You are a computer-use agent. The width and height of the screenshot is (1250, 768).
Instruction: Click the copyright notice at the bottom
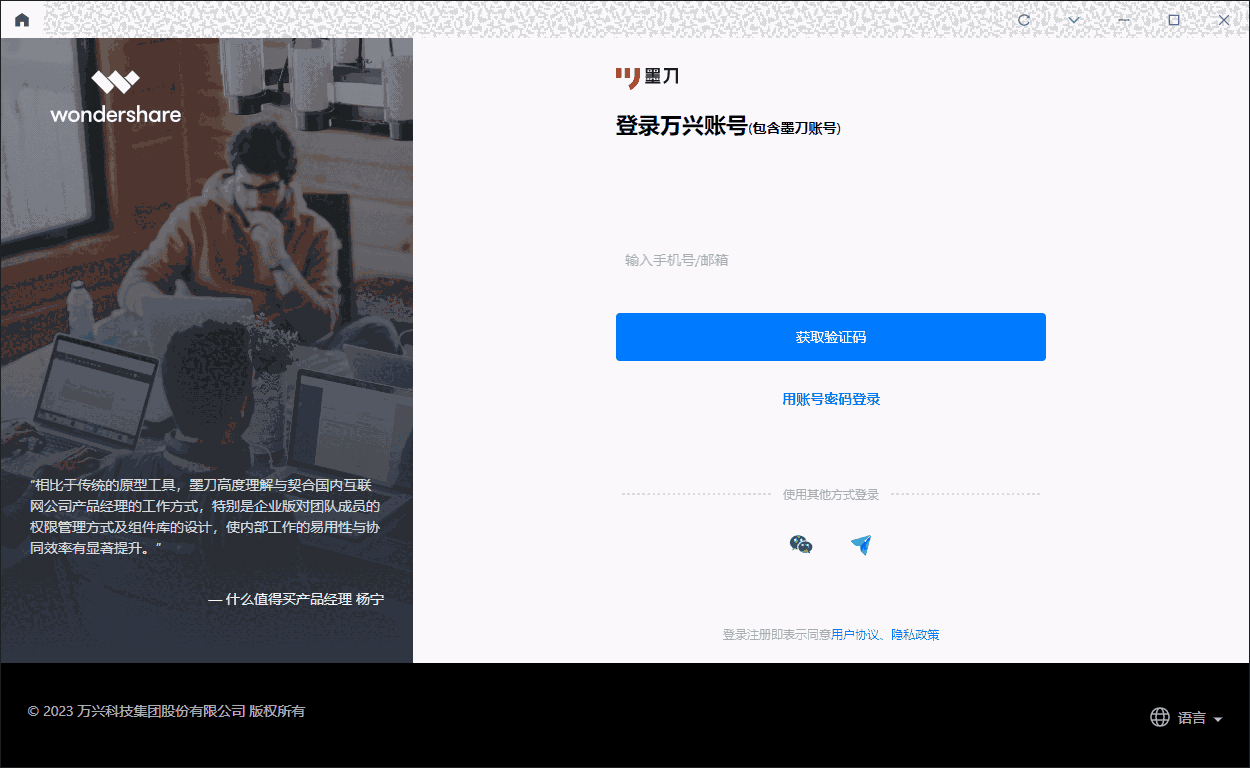[165, 710]
